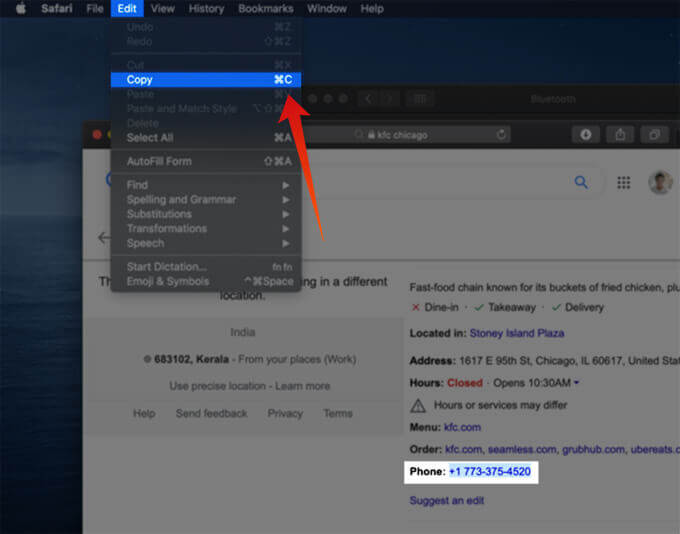Open the History menu
The height and width of the screenshot is (534, 680).
click(x=206, y=9)
